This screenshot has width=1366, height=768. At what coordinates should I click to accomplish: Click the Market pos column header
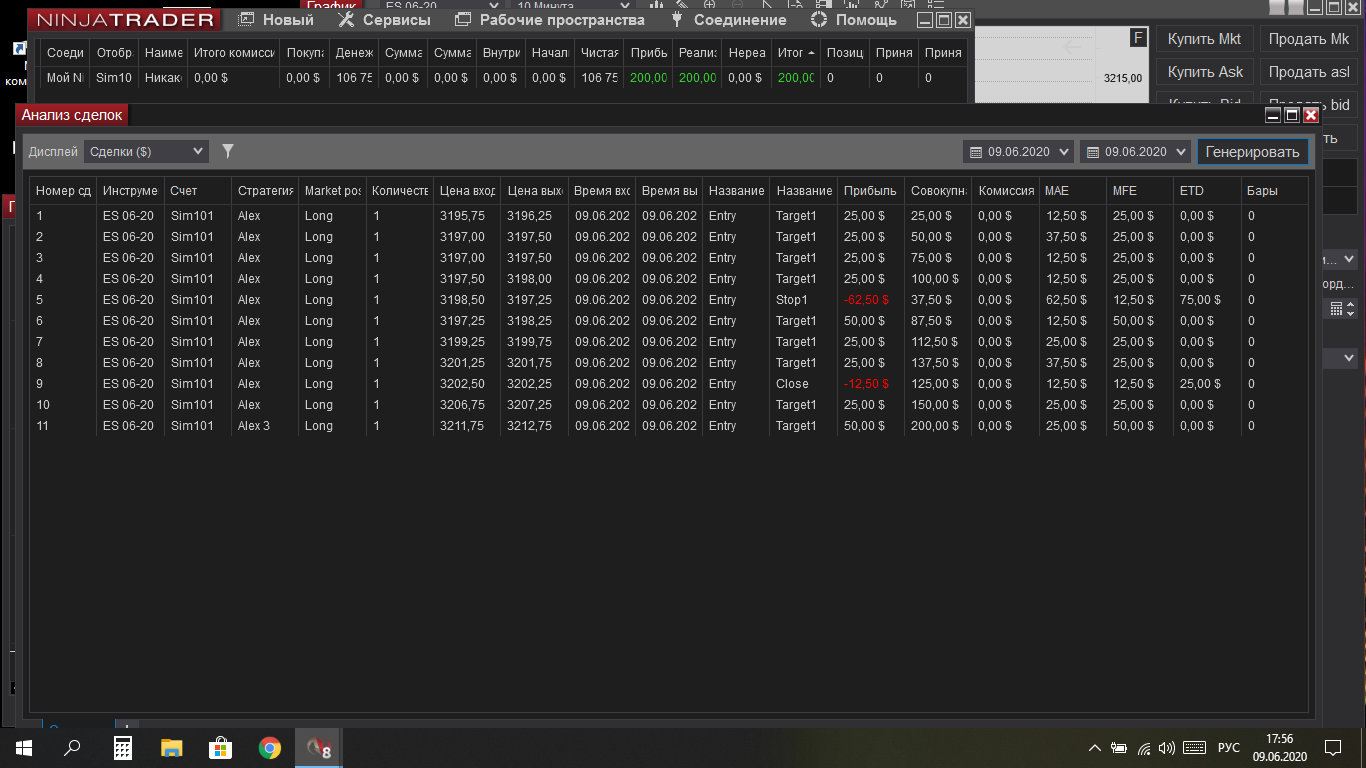pyautogui.click(x=332, y=191)
